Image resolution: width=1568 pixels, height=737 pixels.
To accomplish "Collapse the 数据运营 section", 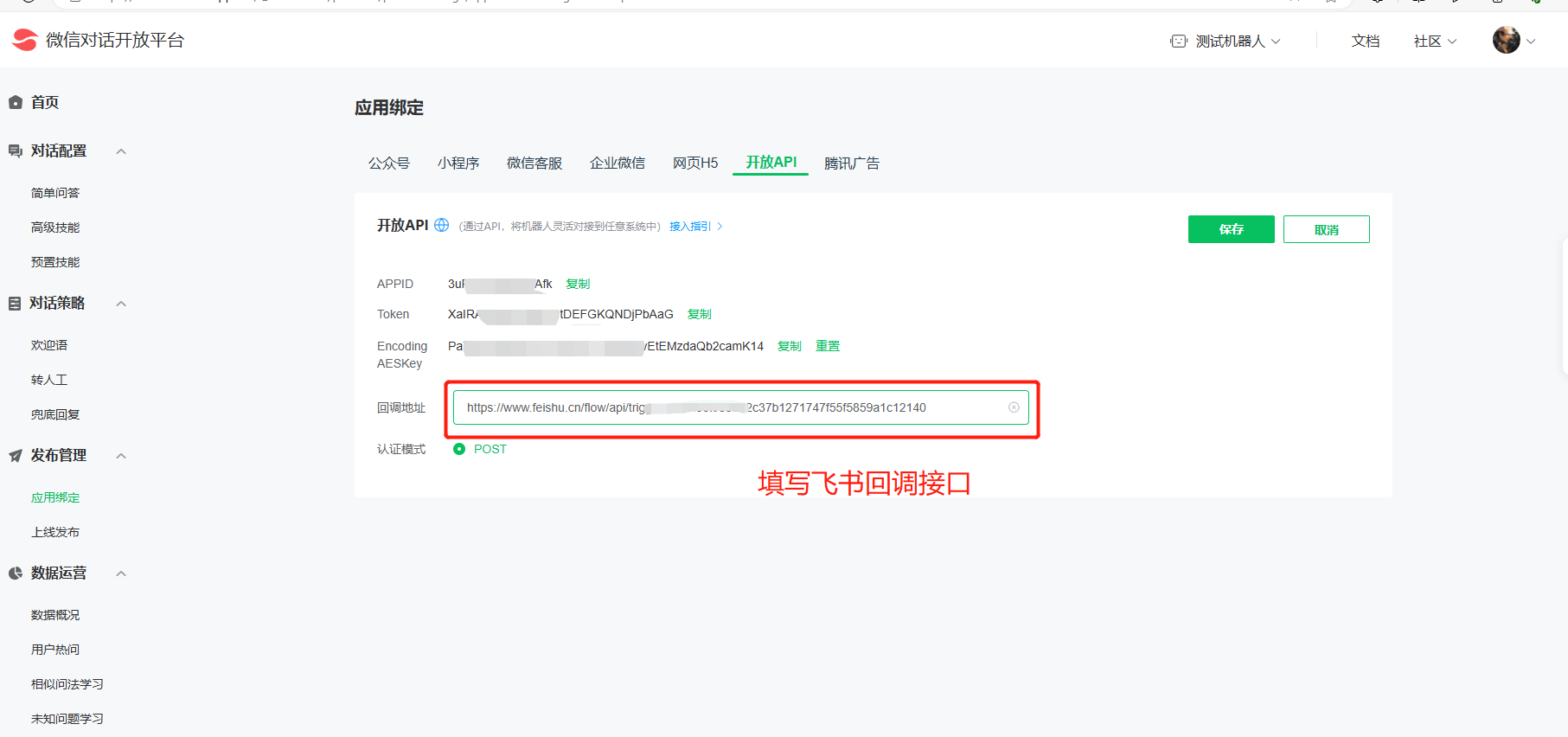I will tap(121, 574).
